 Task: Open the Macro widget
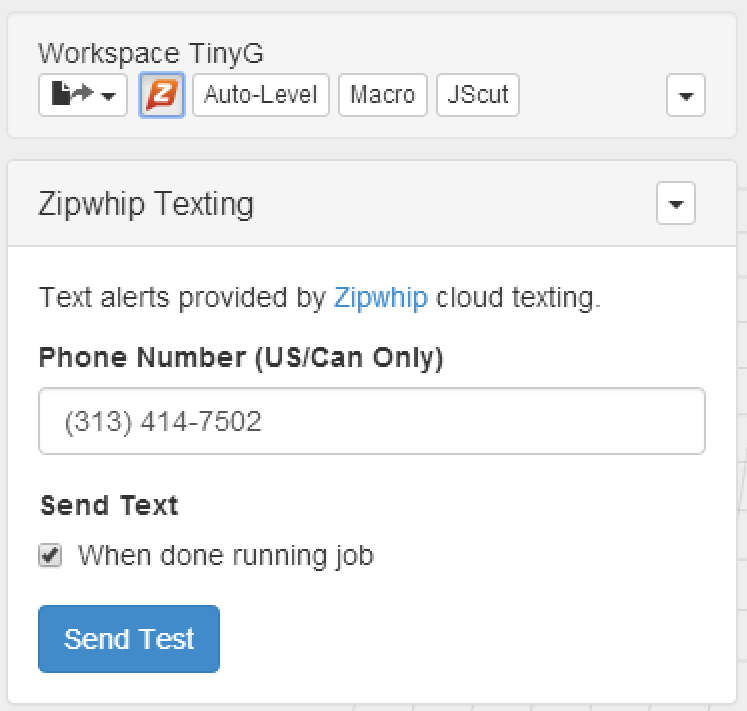383,96
